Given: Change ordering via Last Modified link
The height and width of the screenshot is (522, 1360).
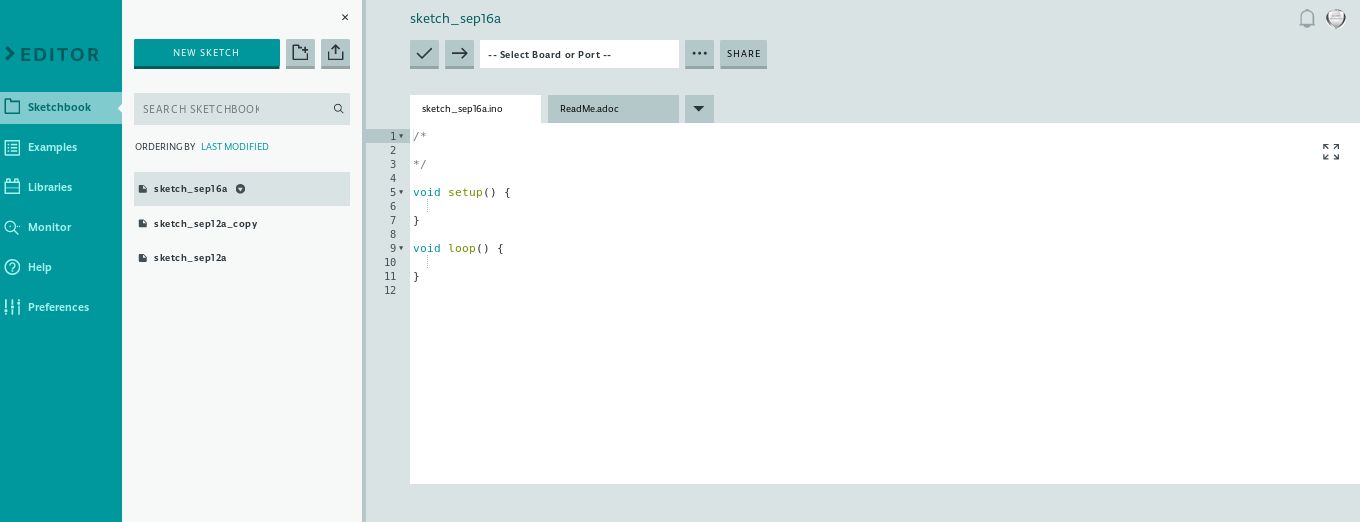Looking at the screenshot, I should click(x=235, y=147).
